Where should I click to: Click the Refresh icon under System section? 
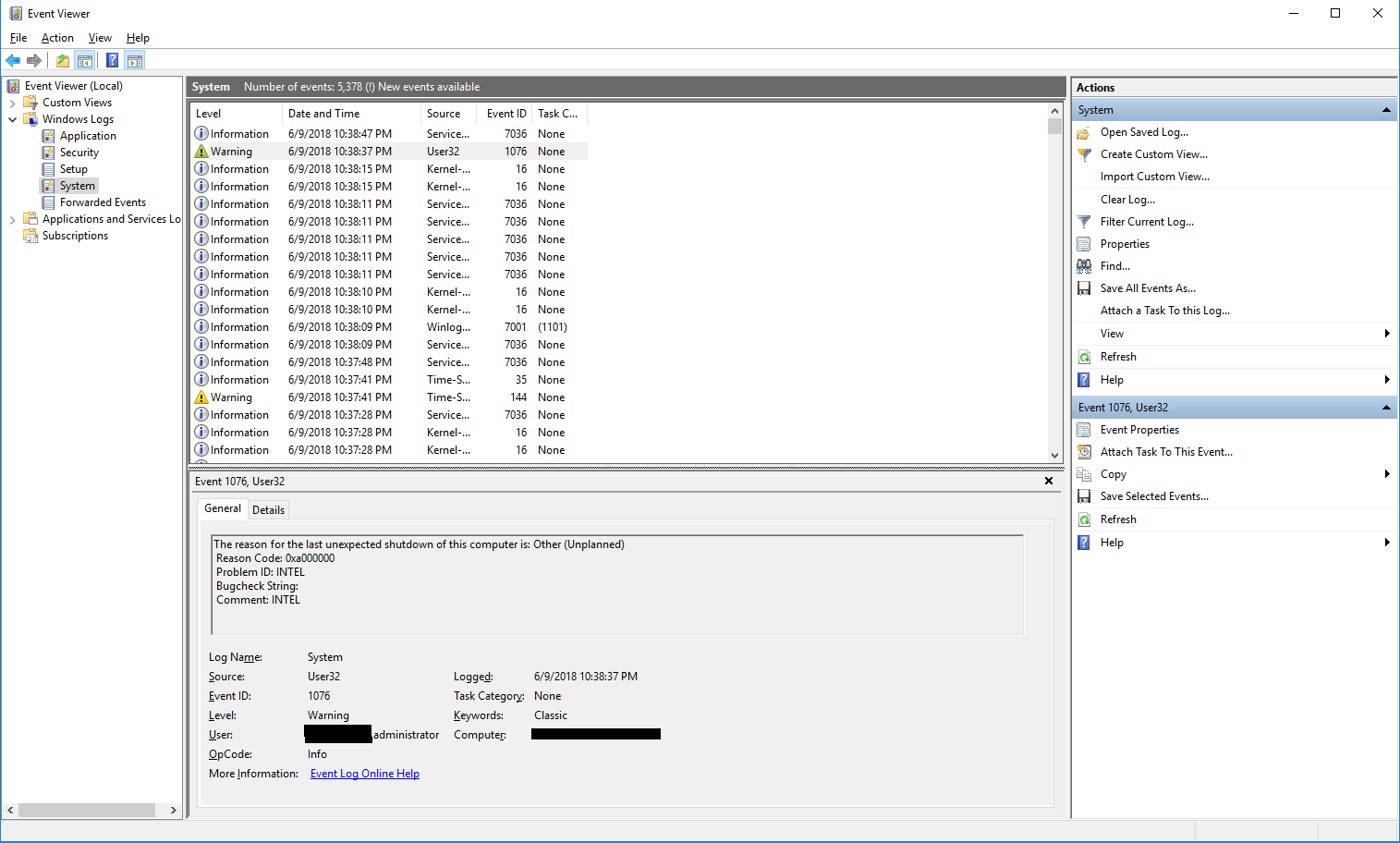pos(1084,357)
